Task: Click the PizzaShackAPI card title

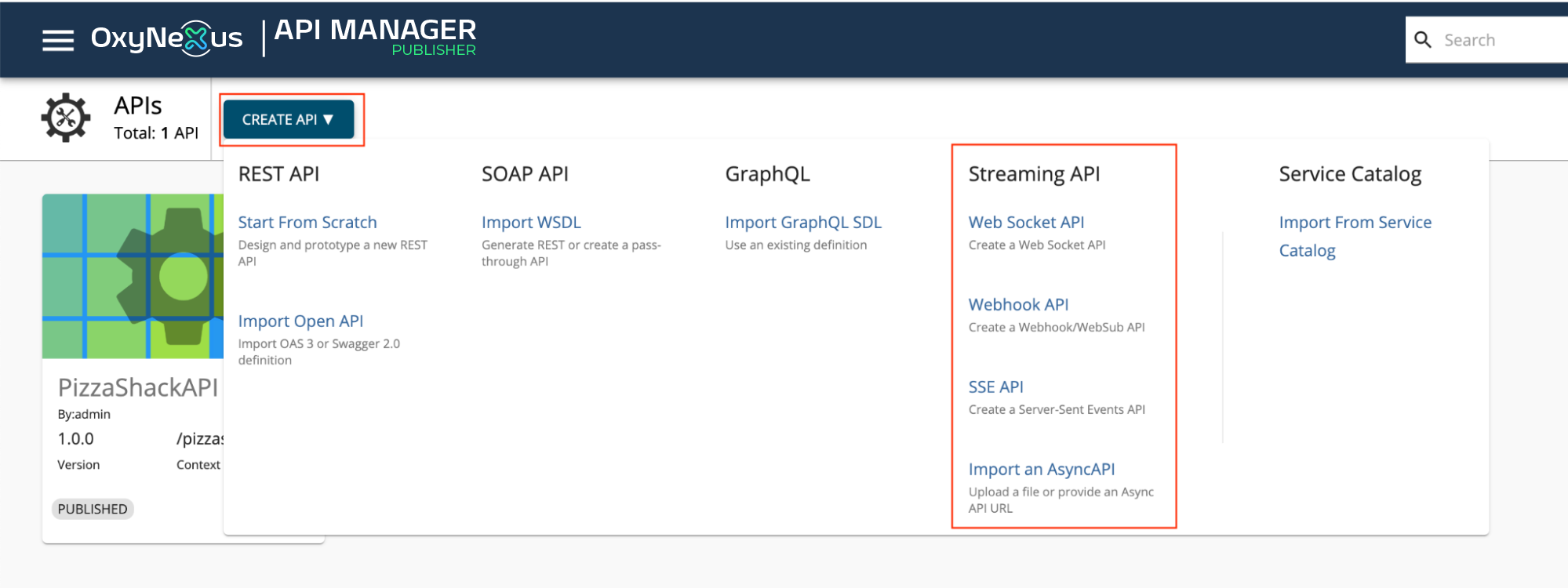Action: (x=138, y=387)
